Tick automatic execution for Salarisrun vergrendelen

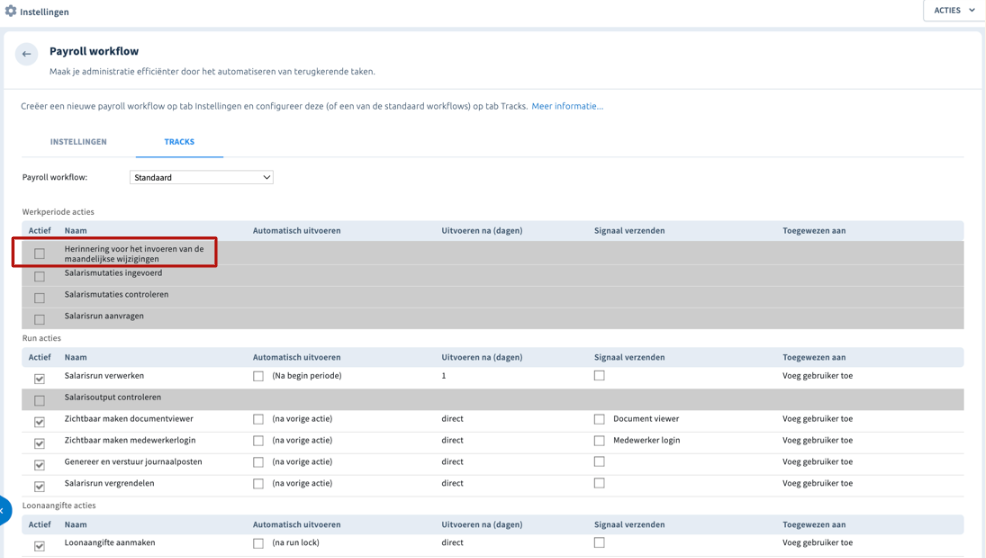coord(258,484)
